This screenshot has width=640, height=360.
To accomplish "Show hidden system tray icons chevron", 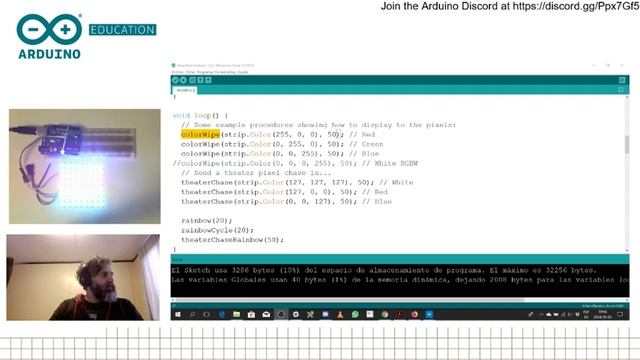I will (x=541, y=314).
